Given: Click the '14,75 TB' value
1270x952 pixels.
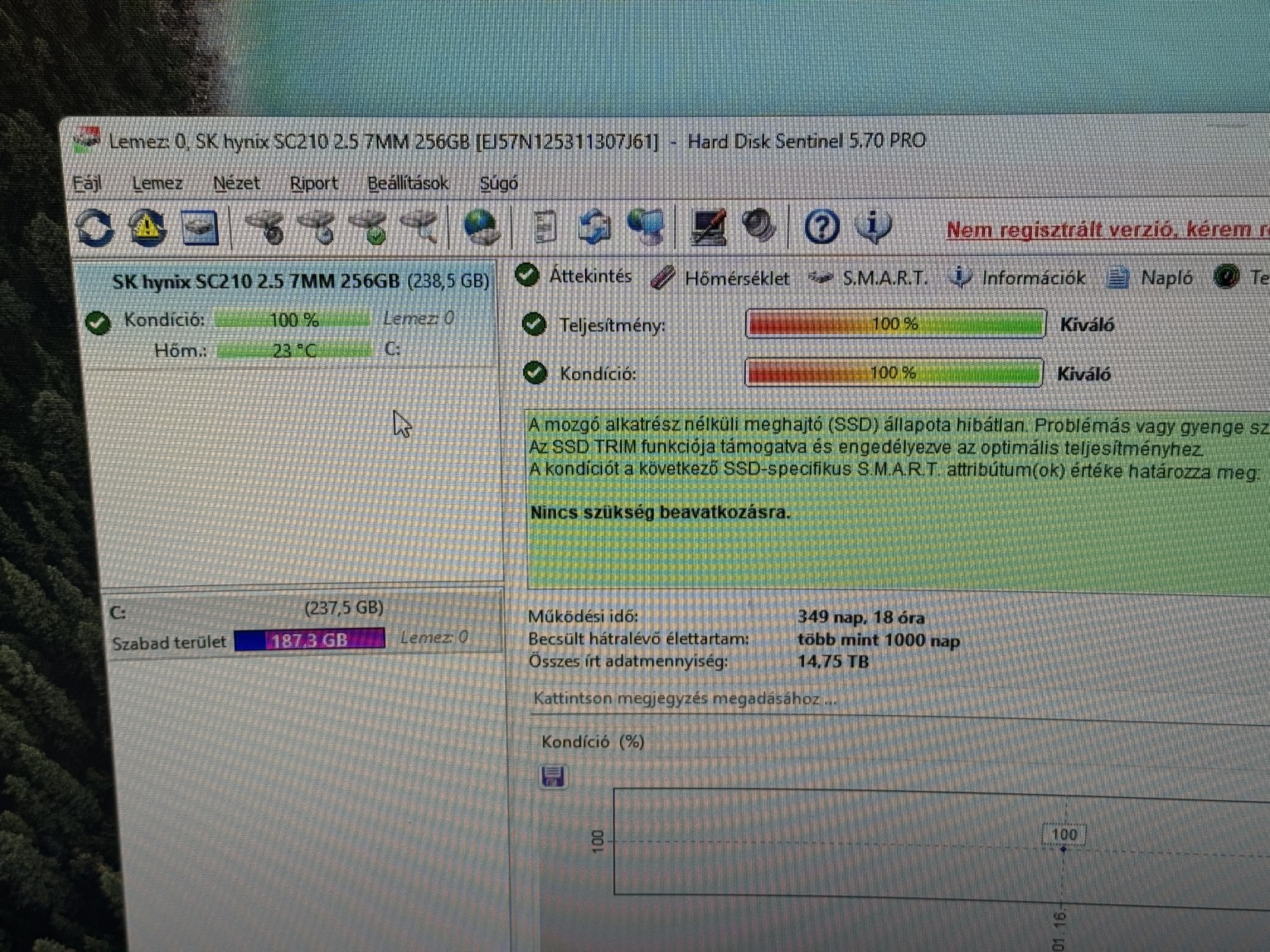Looking at the screenshot, I should coord(832,661).
